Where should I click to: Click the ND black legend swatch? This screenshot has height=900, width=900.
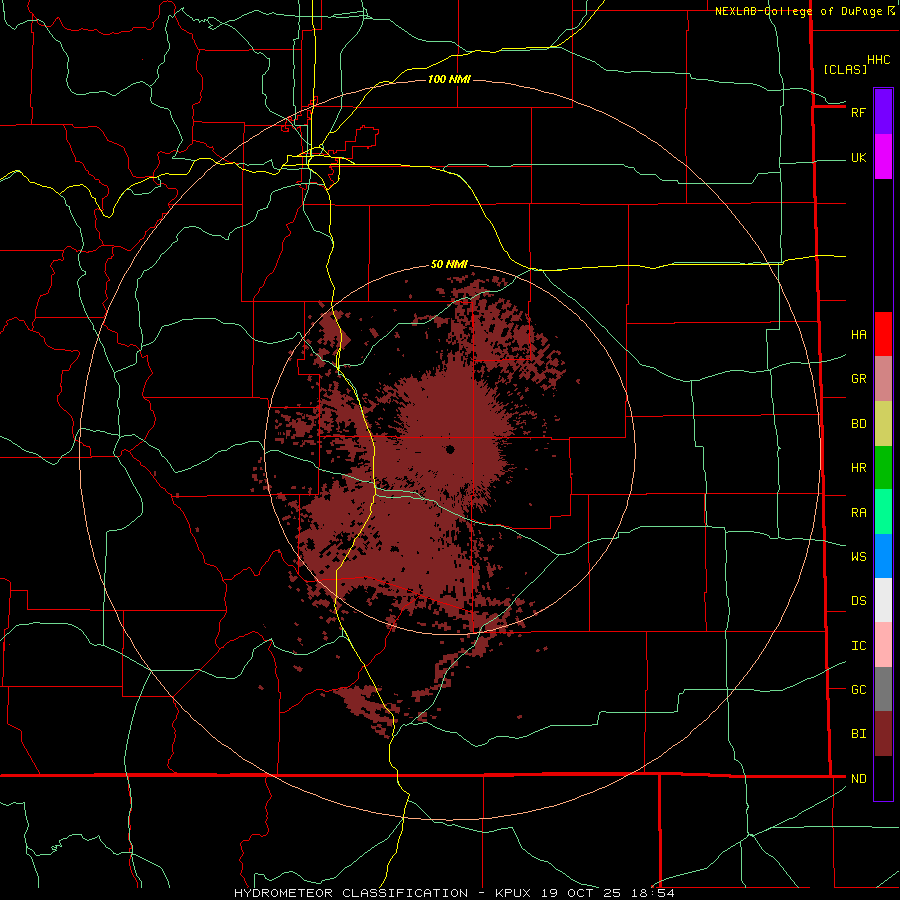[x=883, y=778]
